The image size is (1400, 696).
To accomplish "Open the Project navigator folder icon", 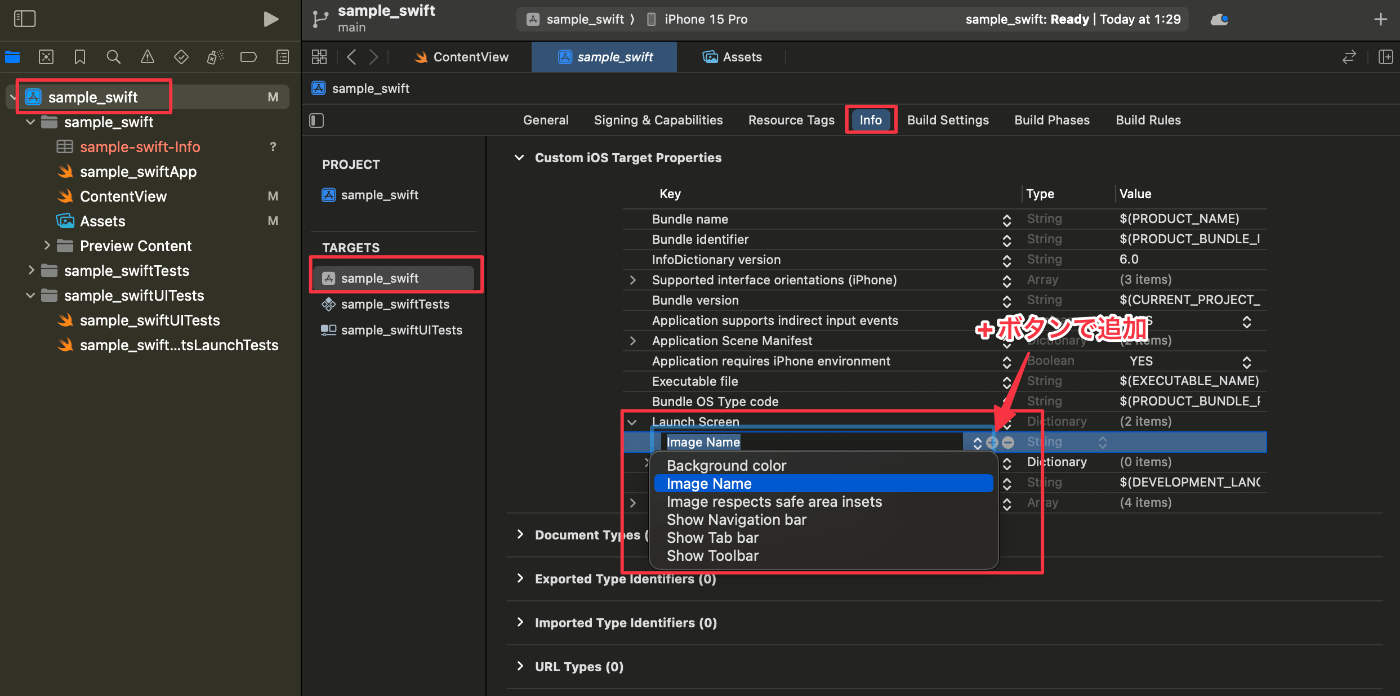I will pos(12,57).
